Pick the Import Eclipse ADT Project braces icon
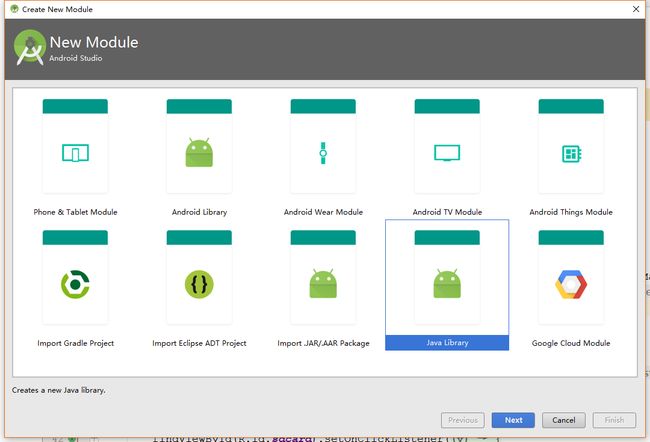The width and height of the screenshot is (650, 442). pyautogui.click(x=199, y=284)
